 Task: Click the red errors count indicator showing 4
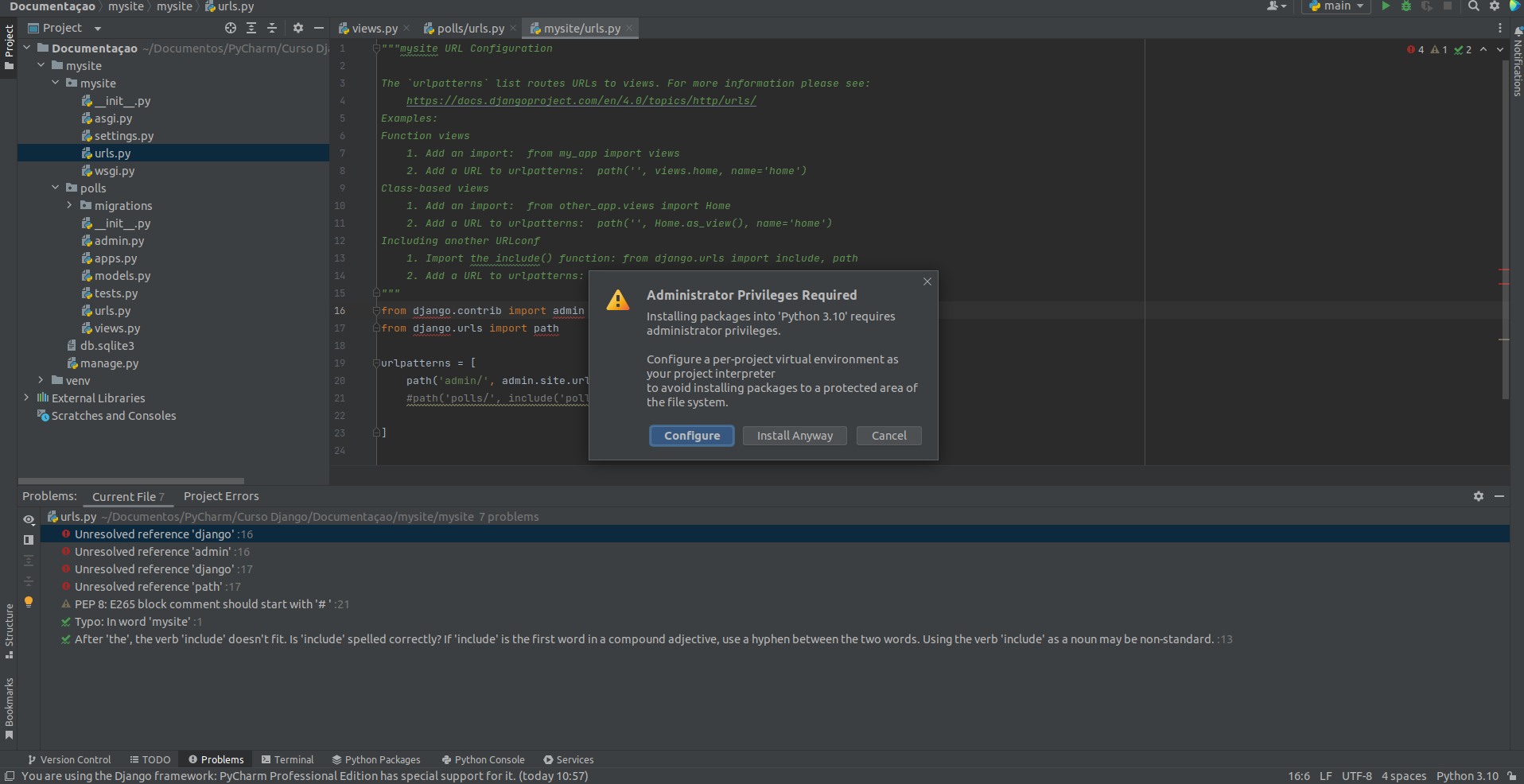point(1416,49)
